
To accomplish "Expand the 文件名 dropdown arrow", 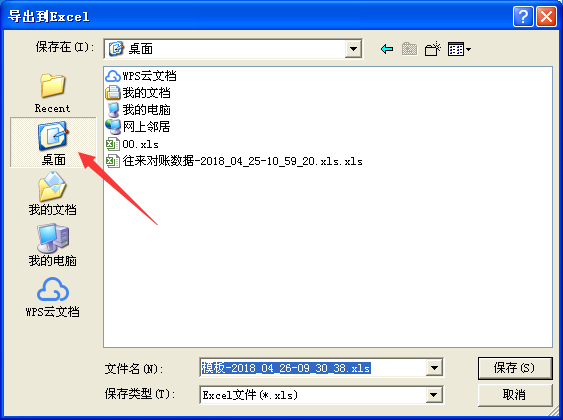I will pos(434,368).
